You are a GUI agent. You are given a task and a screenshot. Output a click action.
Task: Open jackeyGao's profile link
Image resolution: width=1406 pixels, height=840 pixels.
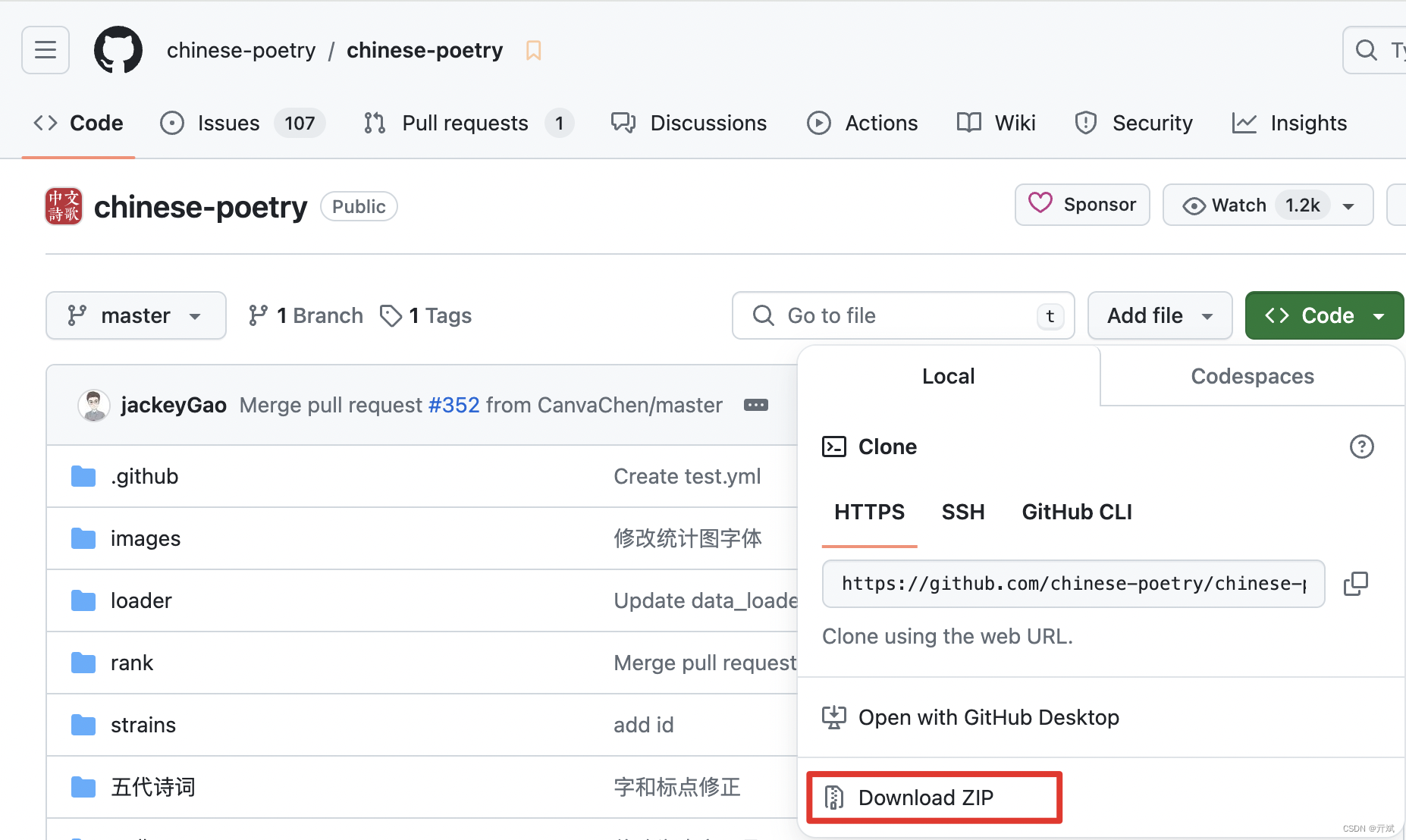174,405
